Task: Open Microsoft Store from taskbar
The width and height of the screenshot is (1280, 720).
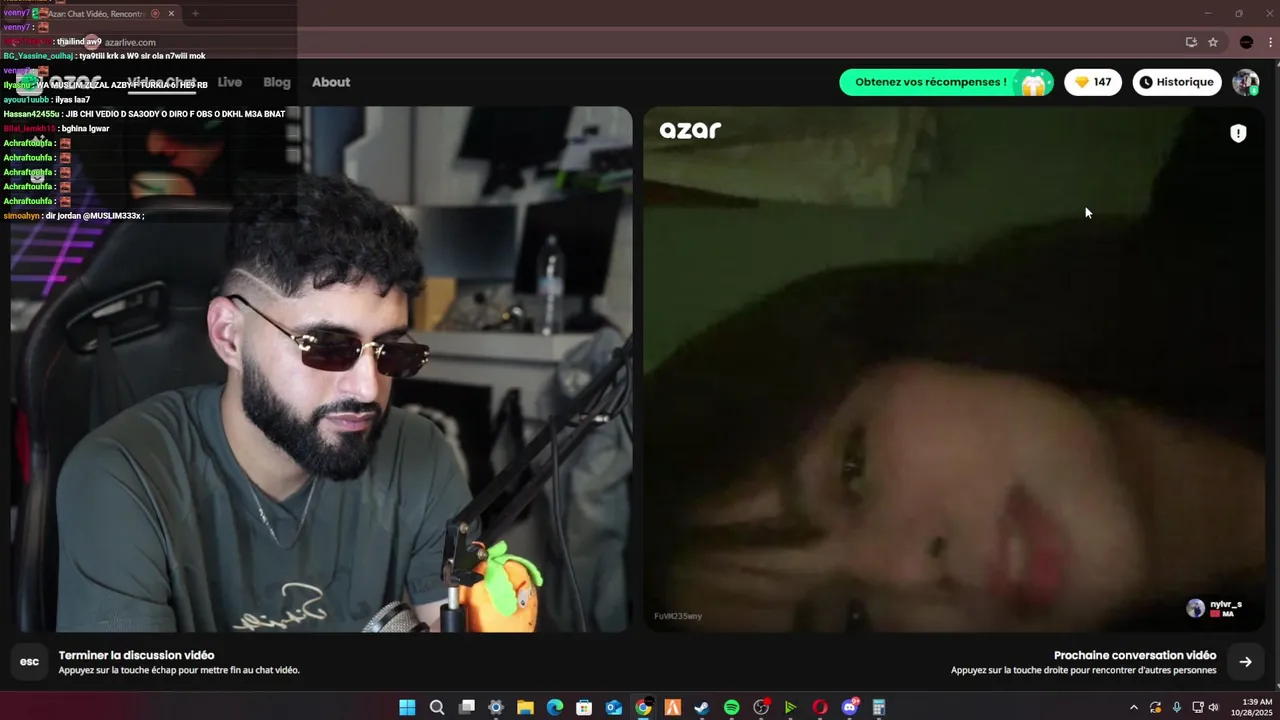Action: tap(584, 707)
